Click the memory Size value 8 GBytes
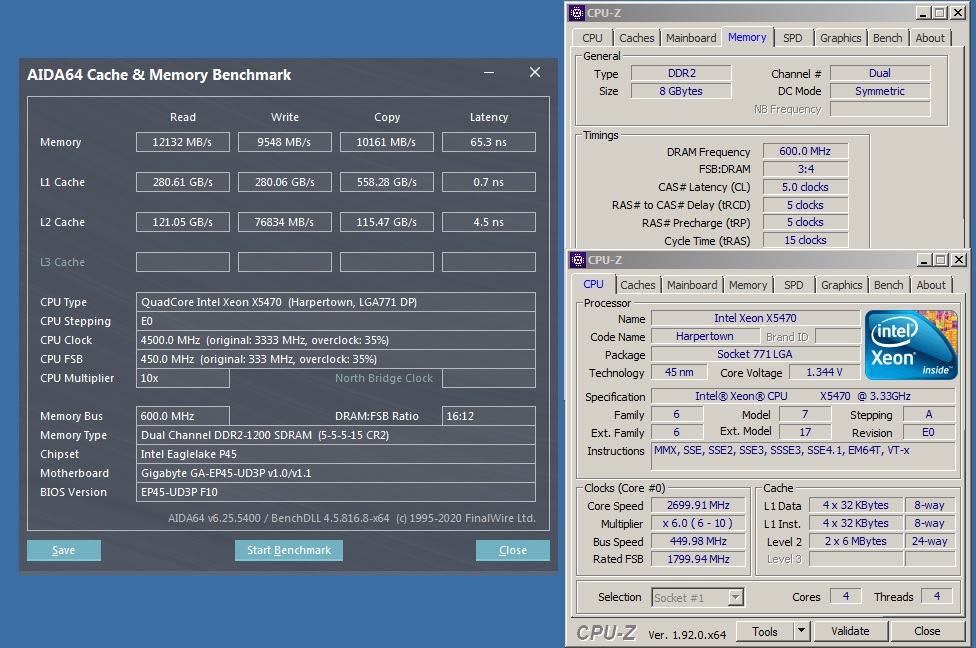This screenshot has width=976, height=648. [x=682, y=91]
